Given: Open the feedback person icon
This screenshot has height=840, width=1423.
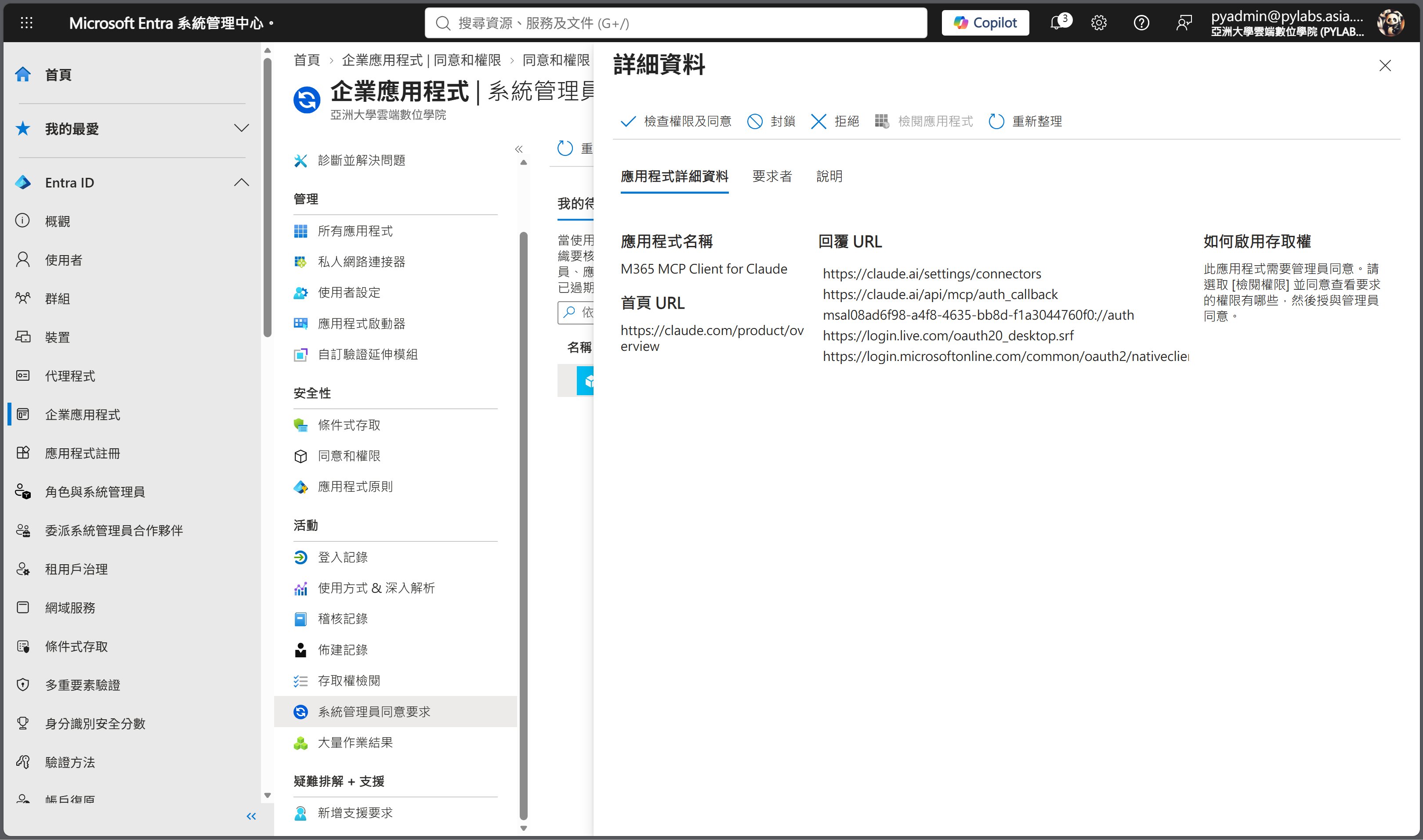Looking at the screenshot, I should pyautogui.click(x=1184, y=23).
